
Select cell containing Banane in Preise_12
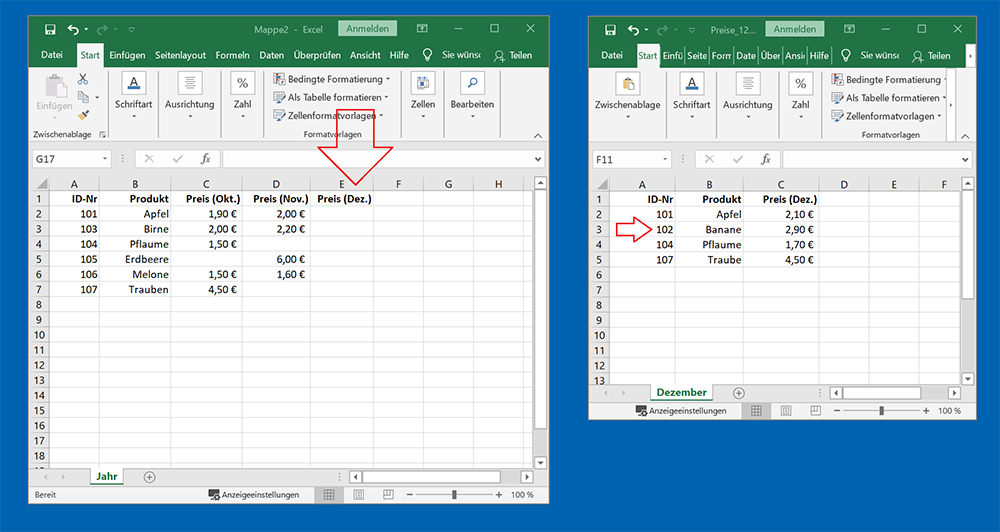pos(709,230)
